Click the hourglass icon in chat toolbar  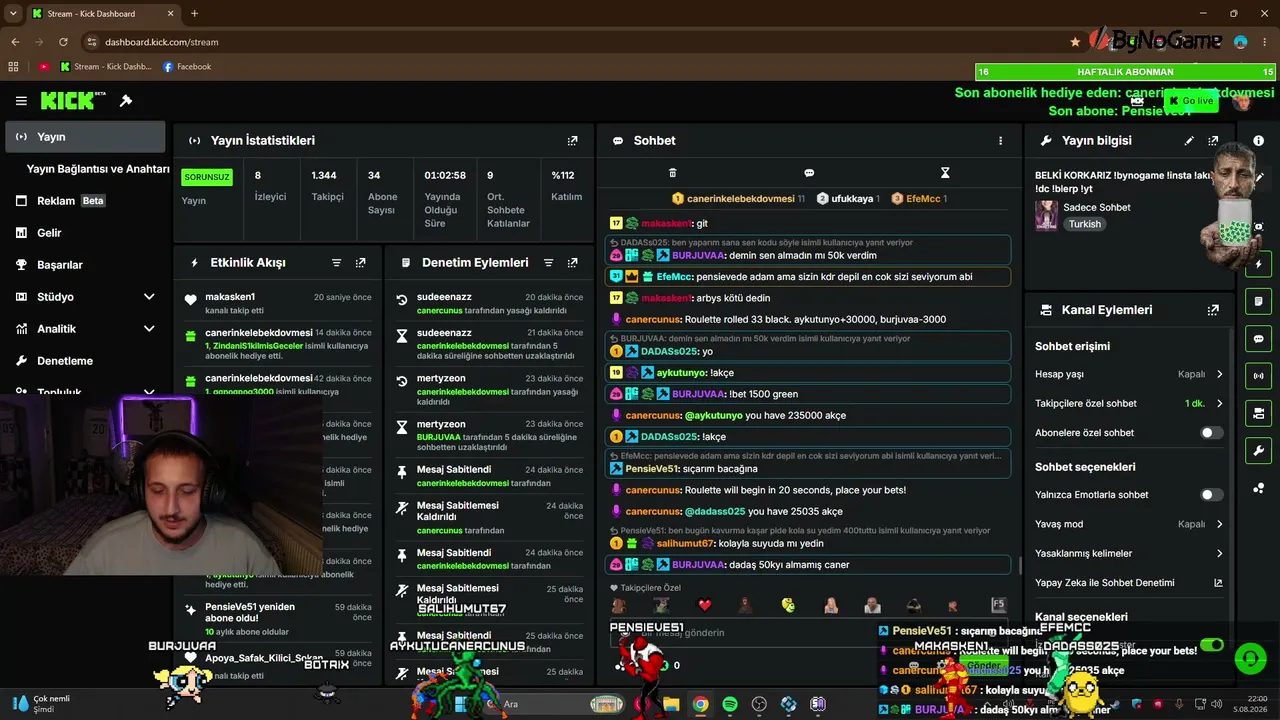[945, 173]
